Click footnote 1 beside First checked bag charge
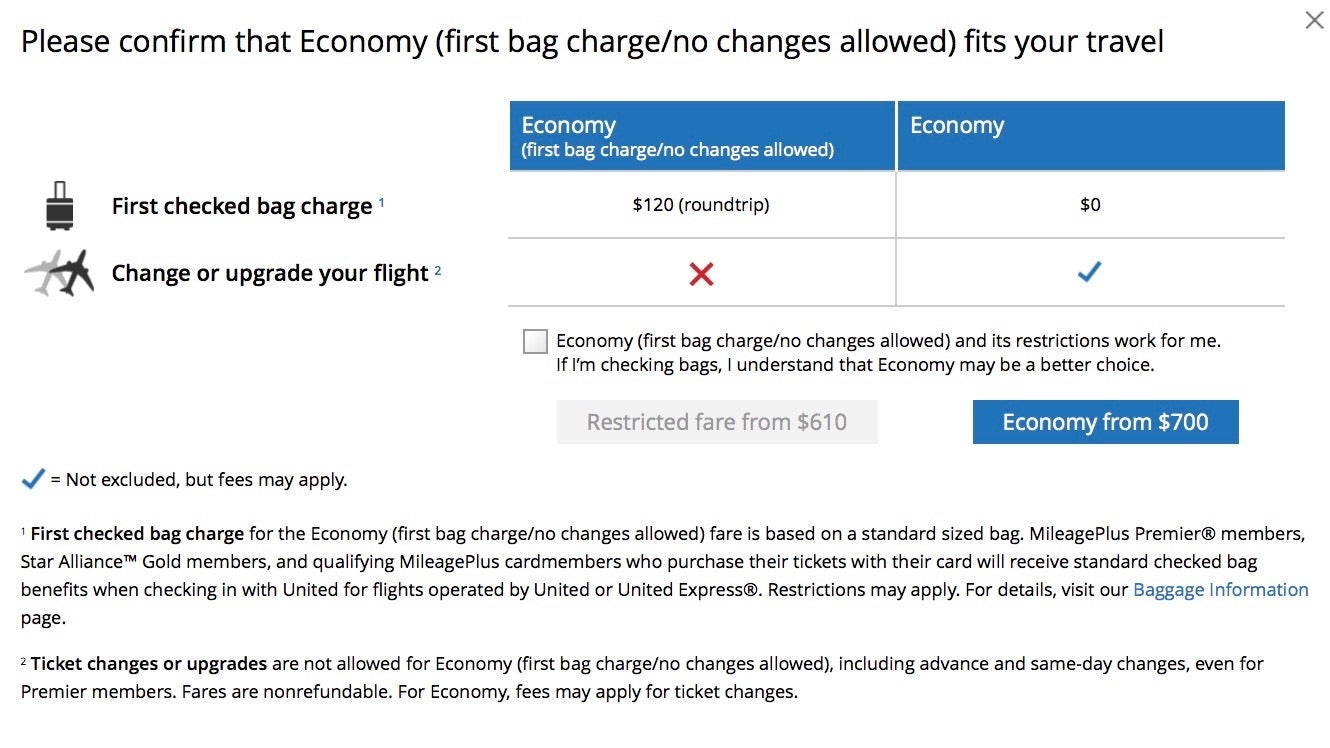 click(x=381, y=202)
